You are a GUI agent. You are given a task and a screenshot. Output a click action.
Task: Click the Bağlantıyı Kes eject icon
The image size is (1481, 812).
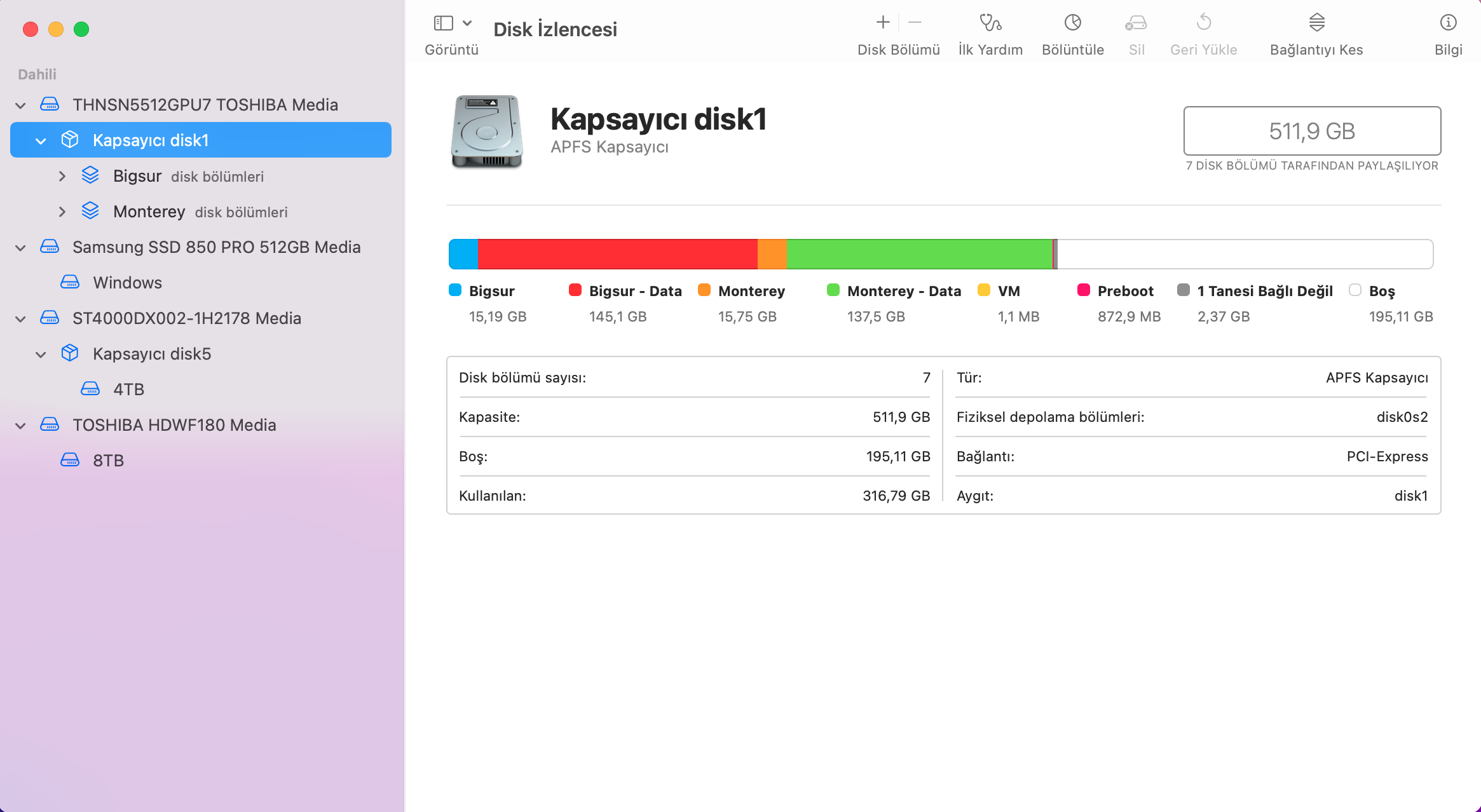(x=1316, y=23)
